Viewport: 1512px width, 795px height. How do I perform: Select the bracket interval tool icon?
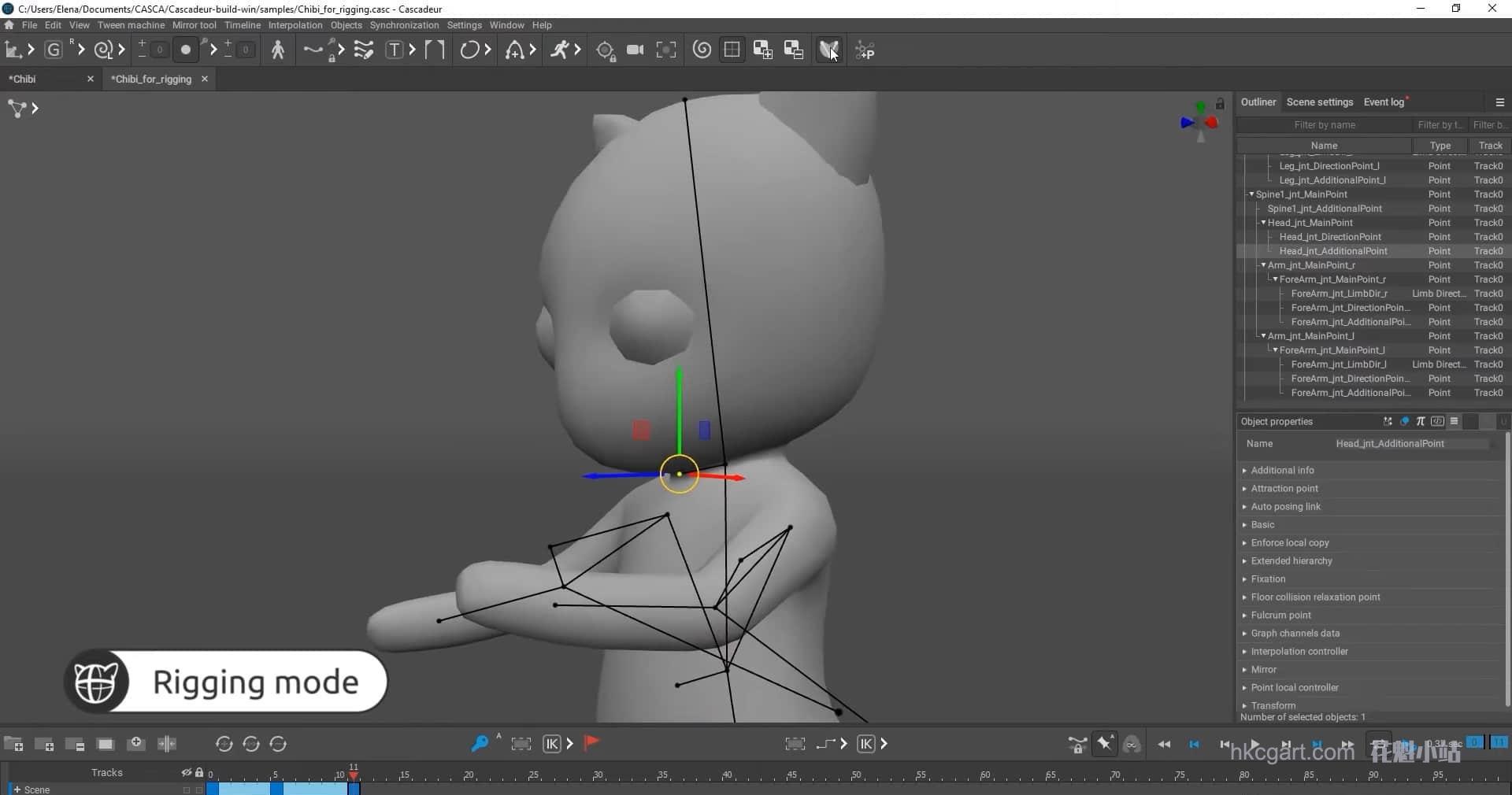435,50
